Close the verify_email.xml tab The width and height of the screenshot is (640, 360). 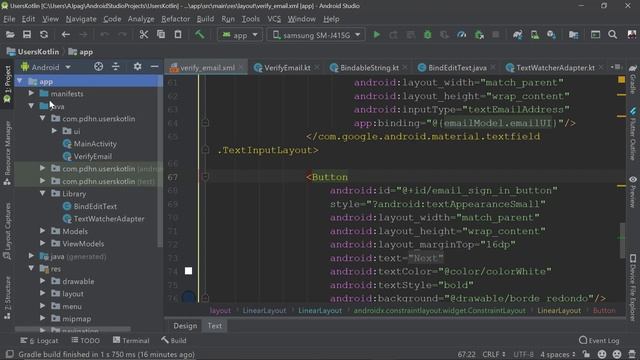[241, 68]
